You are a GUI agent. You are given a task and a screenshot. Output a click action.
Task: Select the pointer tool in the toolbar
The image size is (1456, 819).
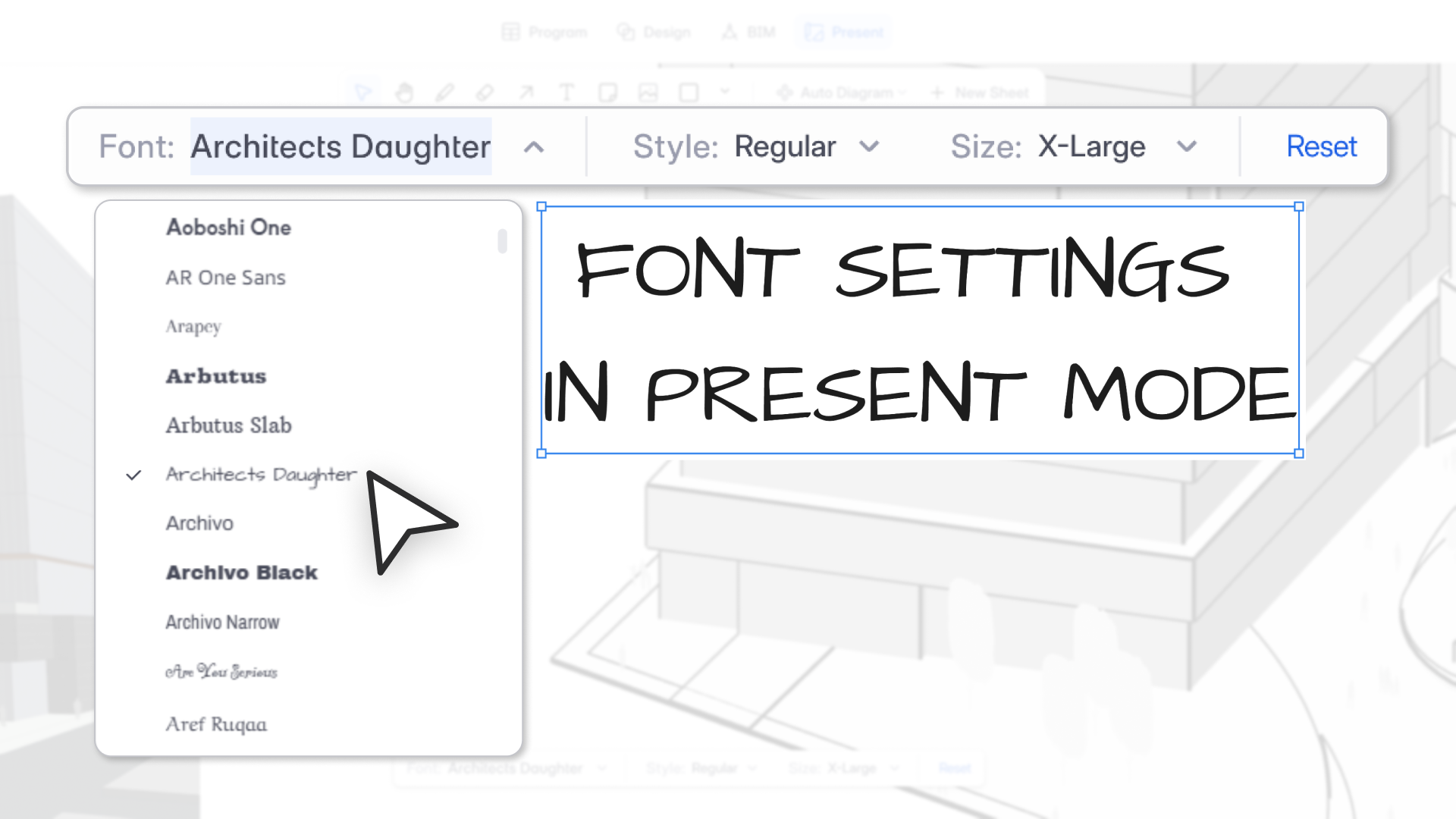(363, 93)
